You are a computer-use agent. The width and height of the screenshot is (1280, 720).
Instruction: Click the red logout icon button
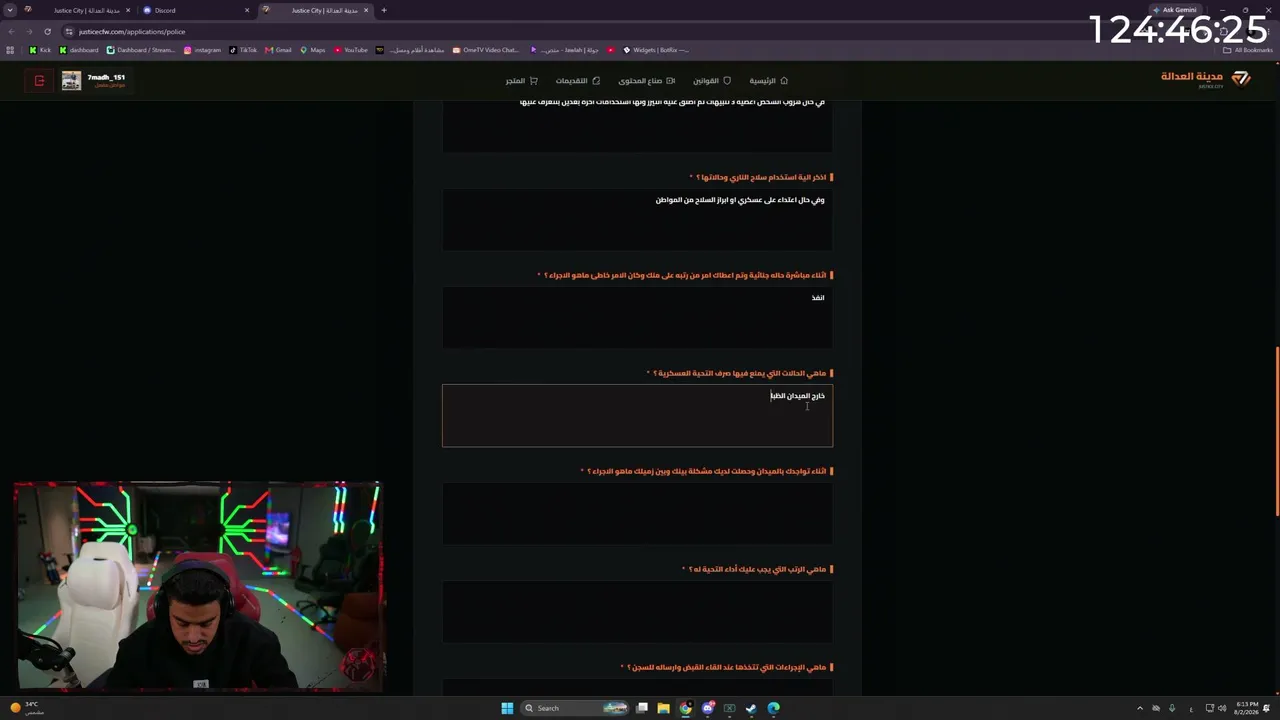click(x=39, y=81)
